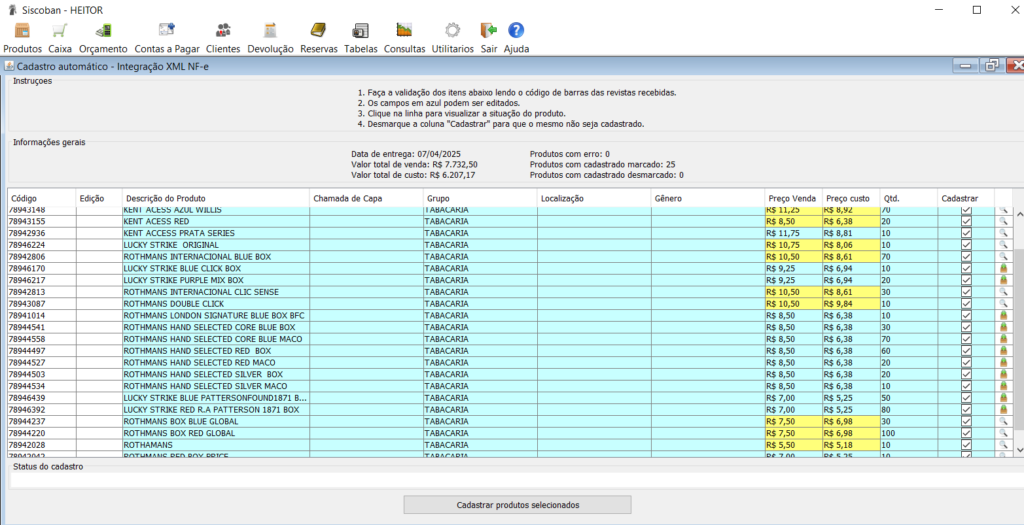The width and height of the screenshot is (1024, 525).
Task: Click status icon for HAND SELECTED CORE BLUE MACO
Action: 1003,339
